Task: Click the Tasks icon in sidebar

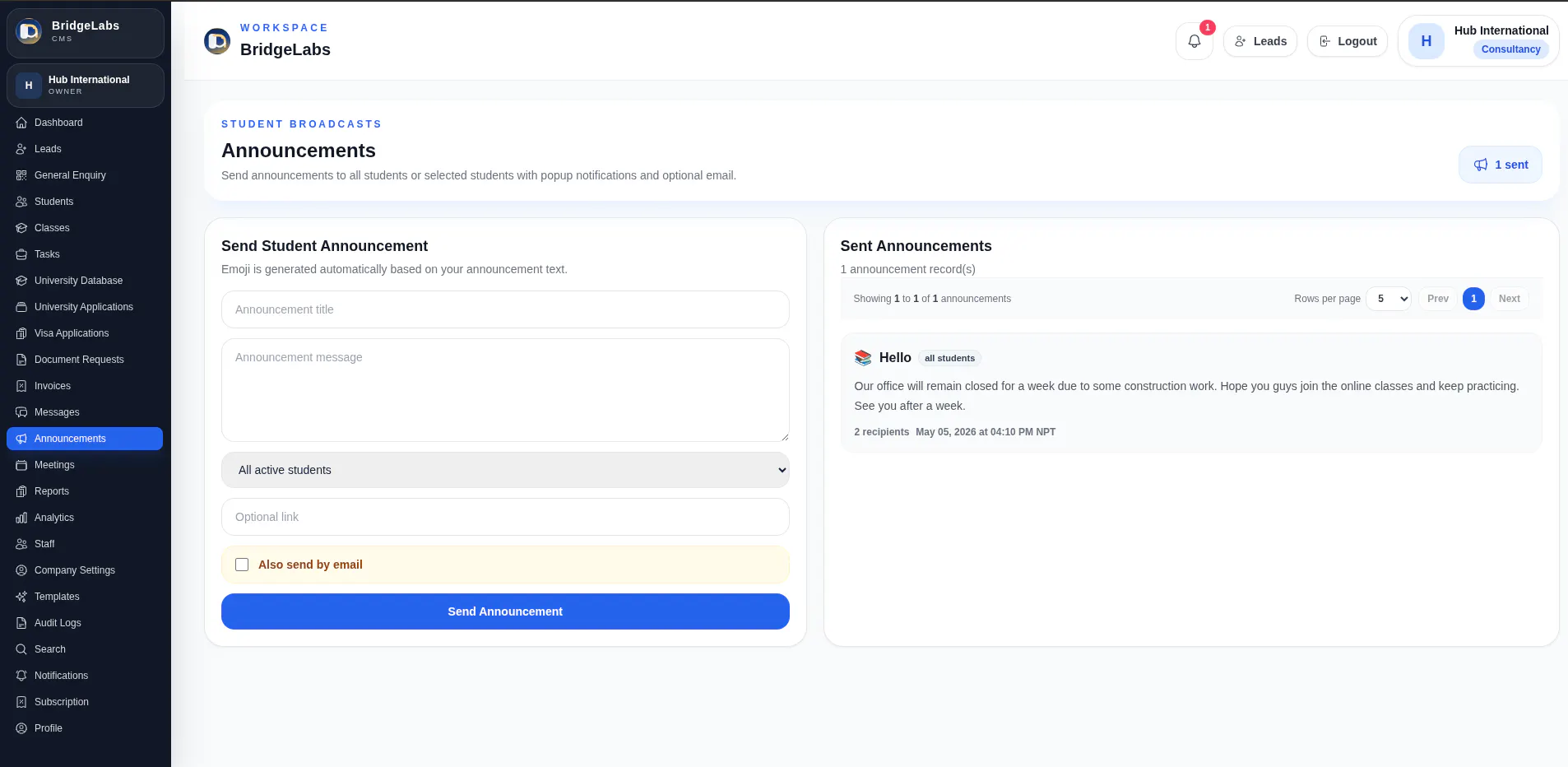Action: coord(21,254)
